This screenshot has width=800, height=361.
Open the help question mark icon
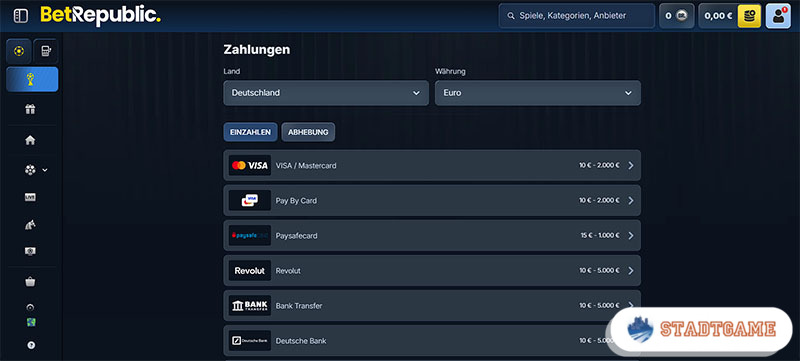coord(31,345)
